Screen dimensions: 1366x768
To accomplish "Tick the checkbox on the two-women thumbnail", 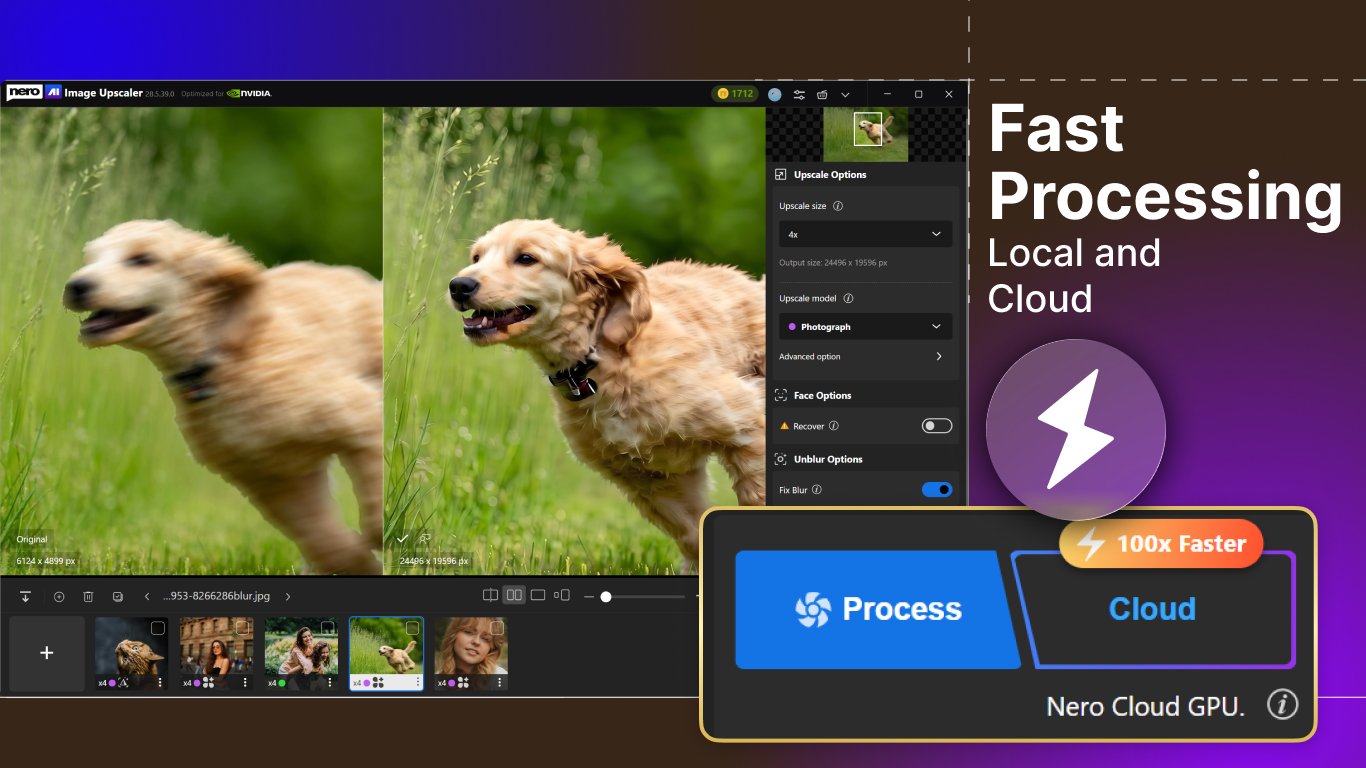I will click(327, 628).
